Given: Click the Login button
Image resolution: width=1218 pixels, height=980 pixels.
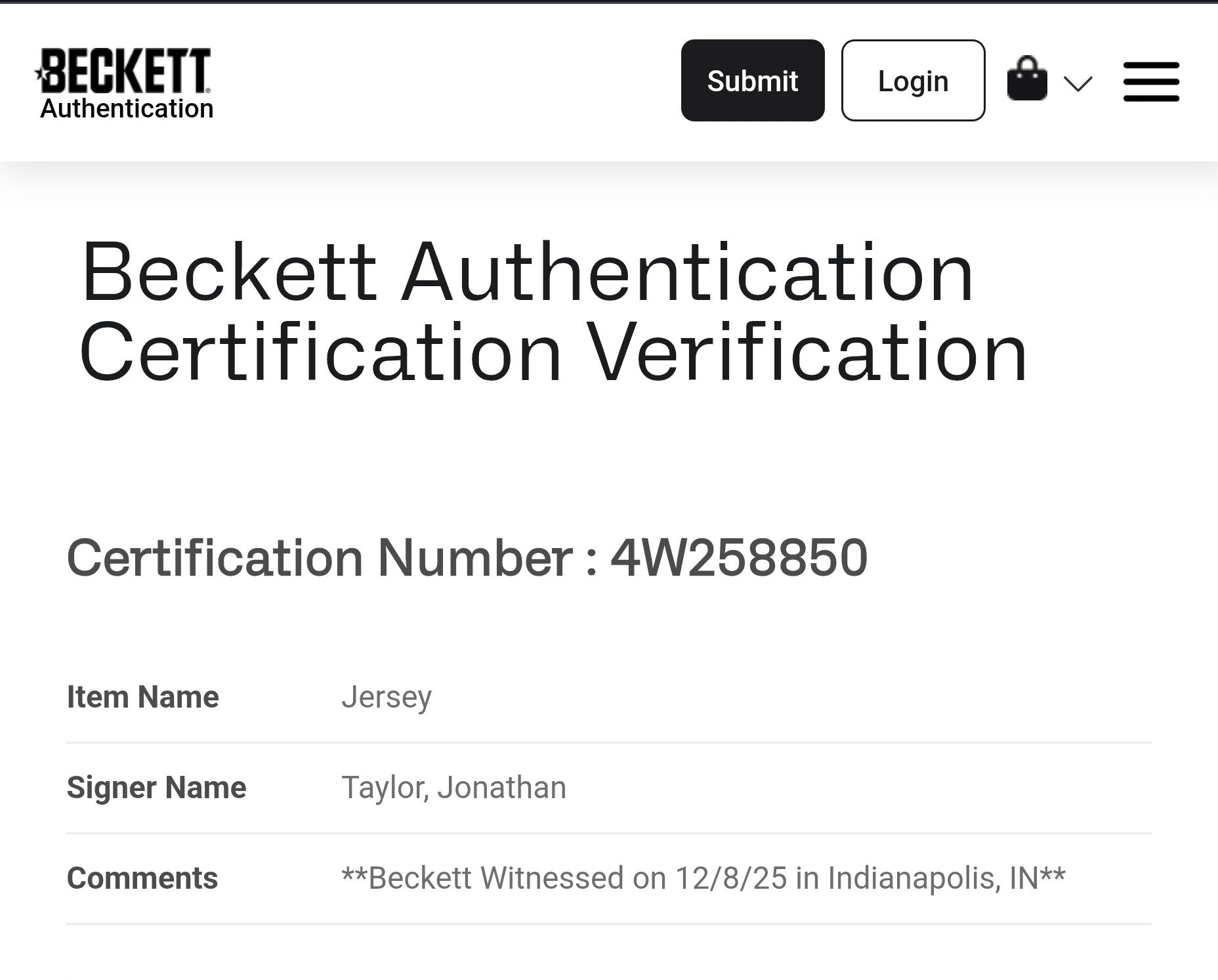Looking at the screenshot, I should pos(913,81).
